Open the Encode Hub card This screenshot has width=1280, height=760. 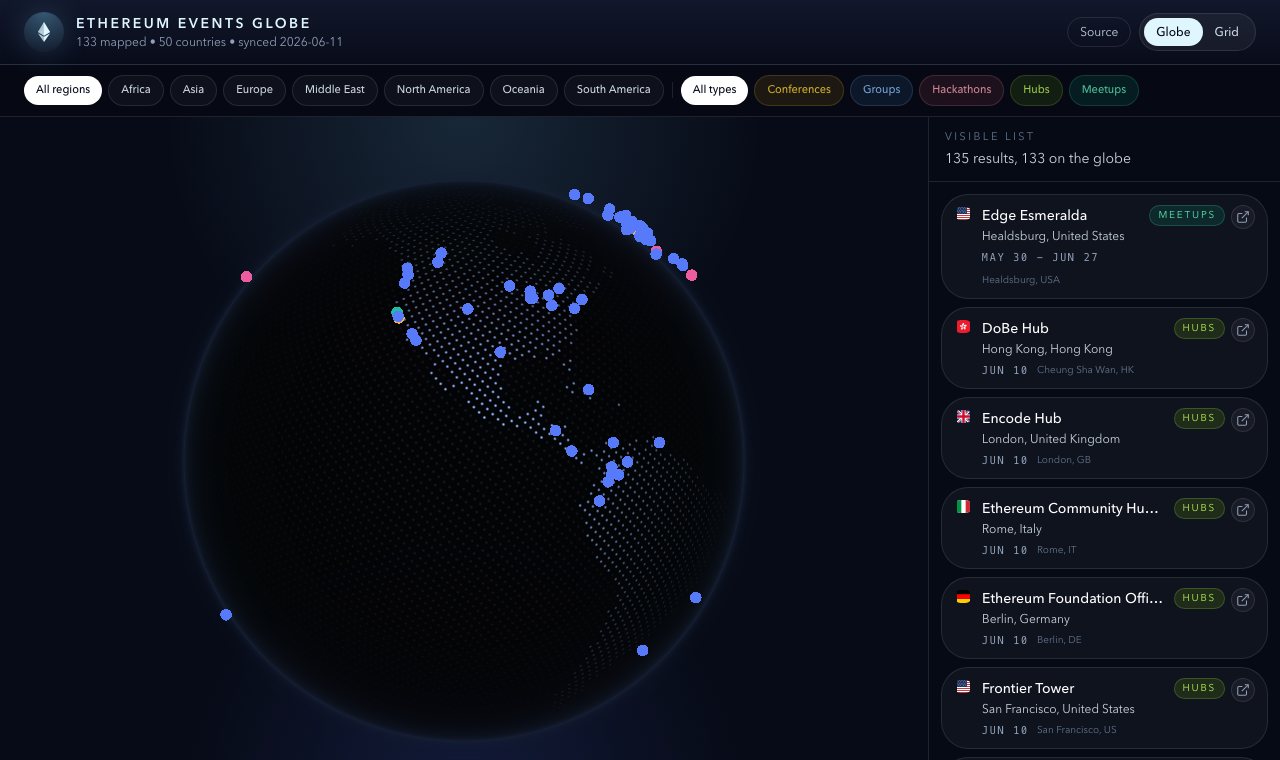[1104, 438]
